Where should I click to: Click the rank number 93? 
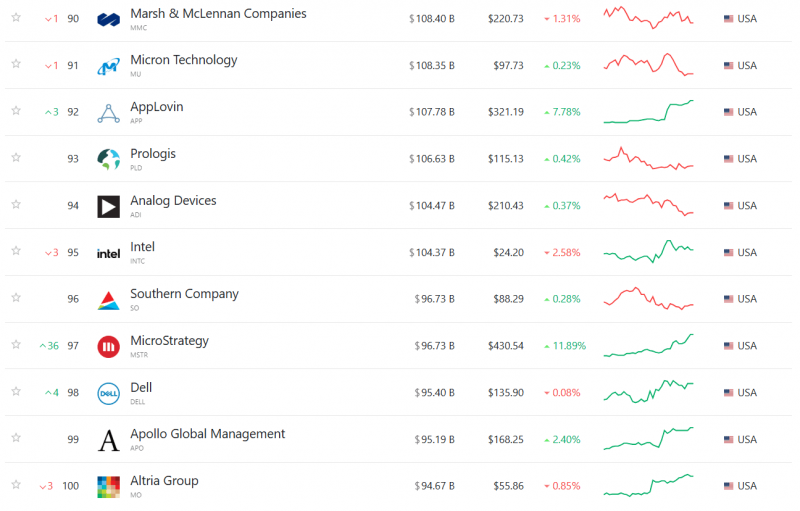point(73,159)
